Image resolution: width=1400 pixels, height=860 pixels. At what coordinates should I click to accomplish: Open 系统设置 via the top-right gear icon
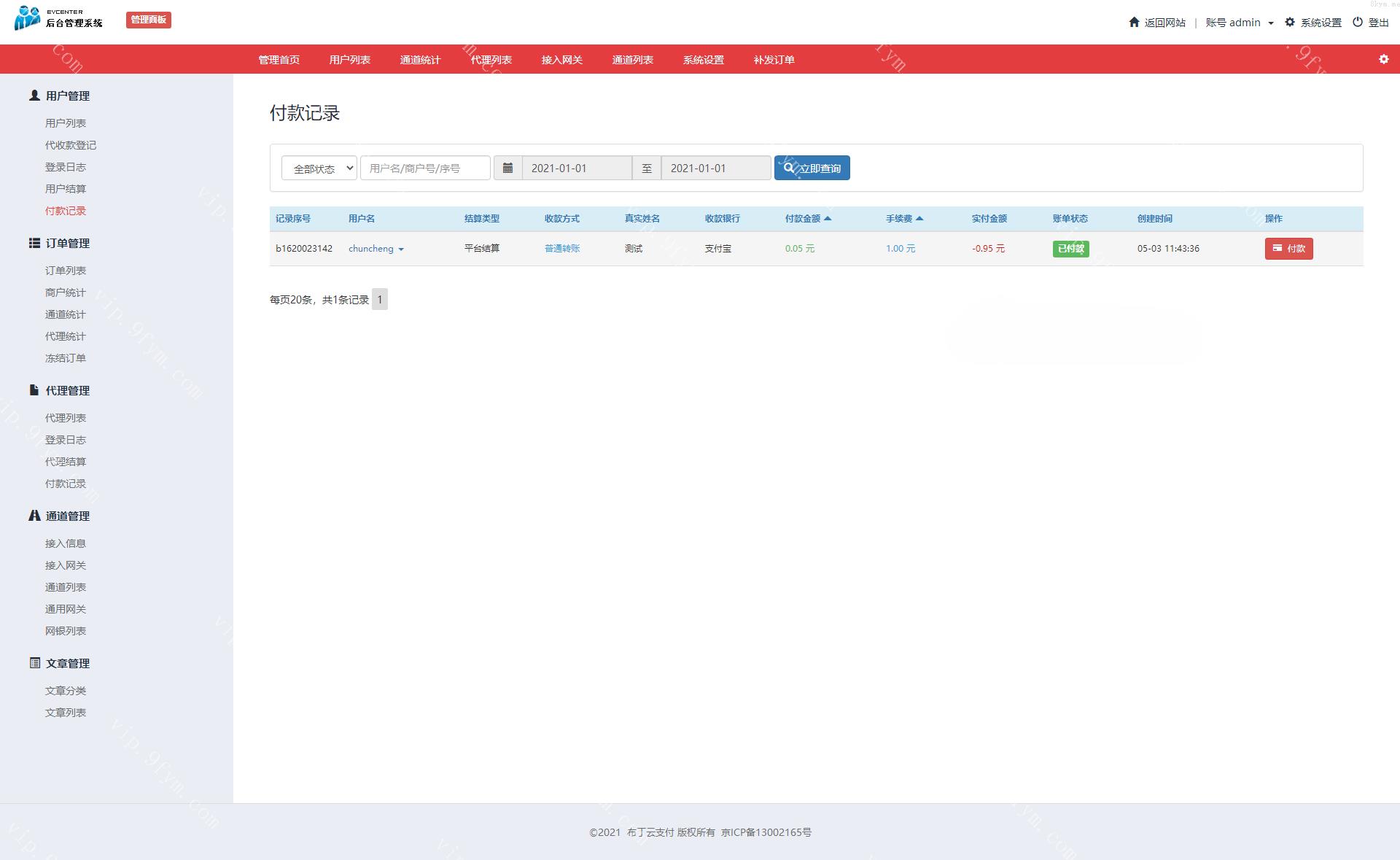coord(1290,22)
